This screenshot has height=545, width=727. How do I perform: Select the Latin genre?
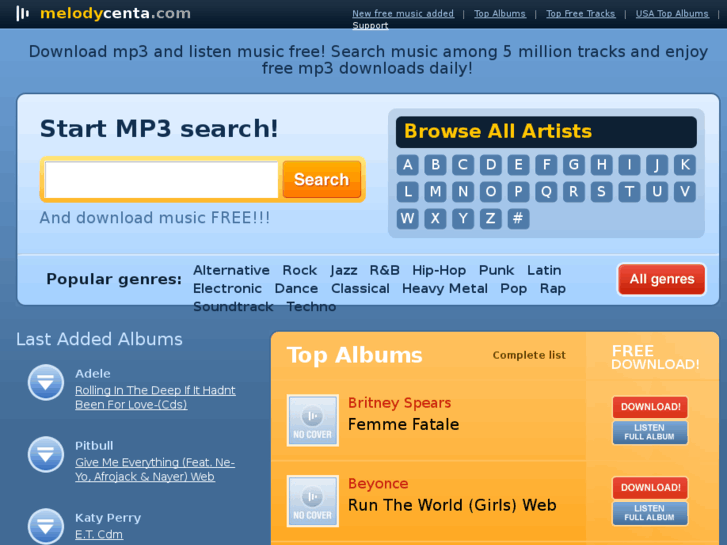[x=544, y=270]
